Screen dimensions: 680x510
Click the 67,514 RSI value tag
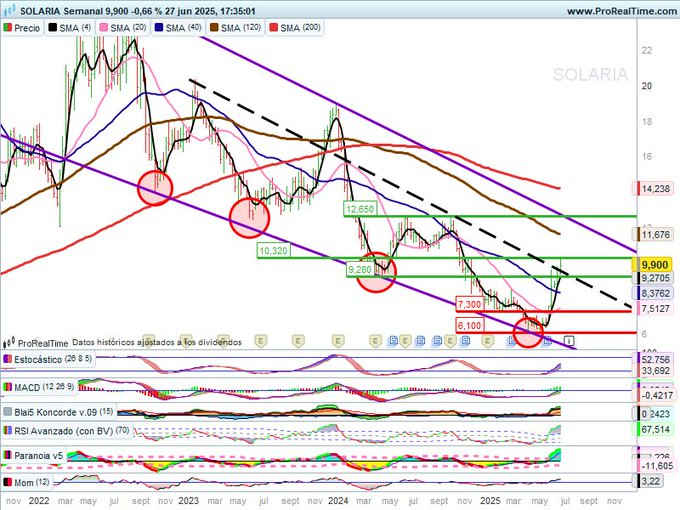pyautogui.click(x=654, y=429)
